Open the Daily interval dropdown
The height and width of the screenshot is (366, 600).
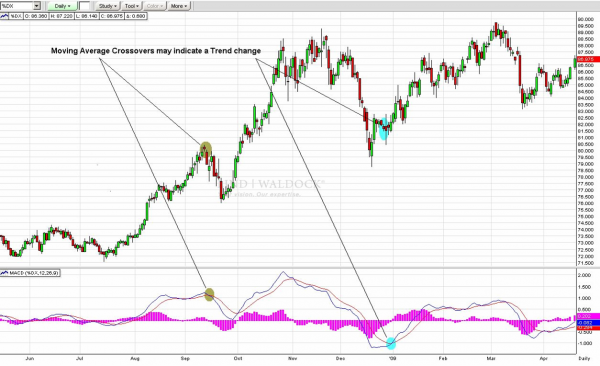62,6
